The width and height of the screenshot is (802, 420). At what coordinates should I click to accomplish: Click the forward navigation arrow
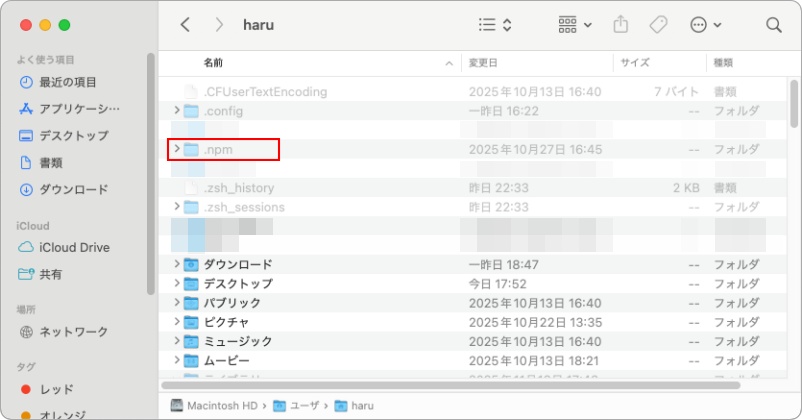219,25
